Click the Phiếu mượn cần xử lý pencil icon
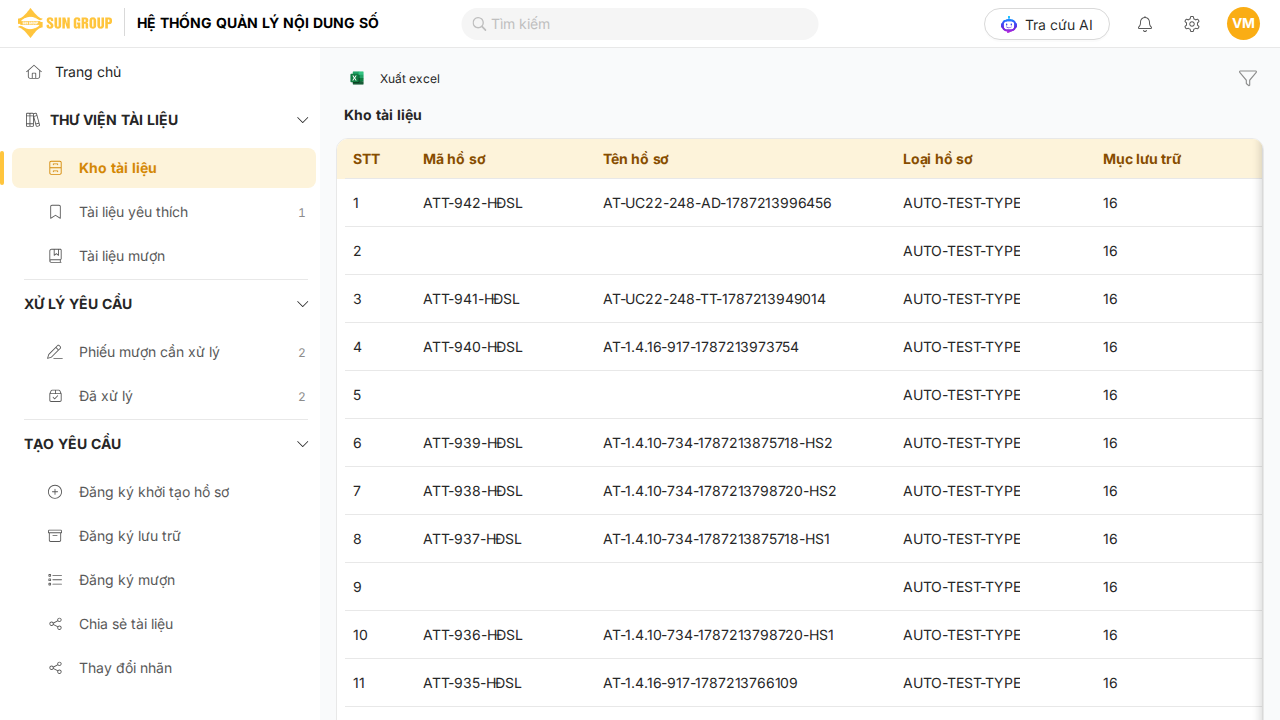 55,352
